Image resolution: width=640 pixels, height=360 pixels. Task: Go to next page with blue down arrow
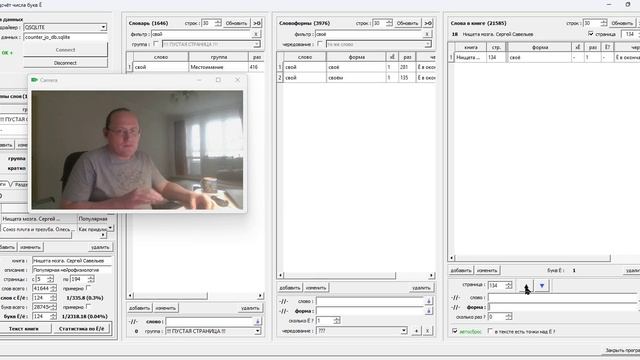coord(542,286)
